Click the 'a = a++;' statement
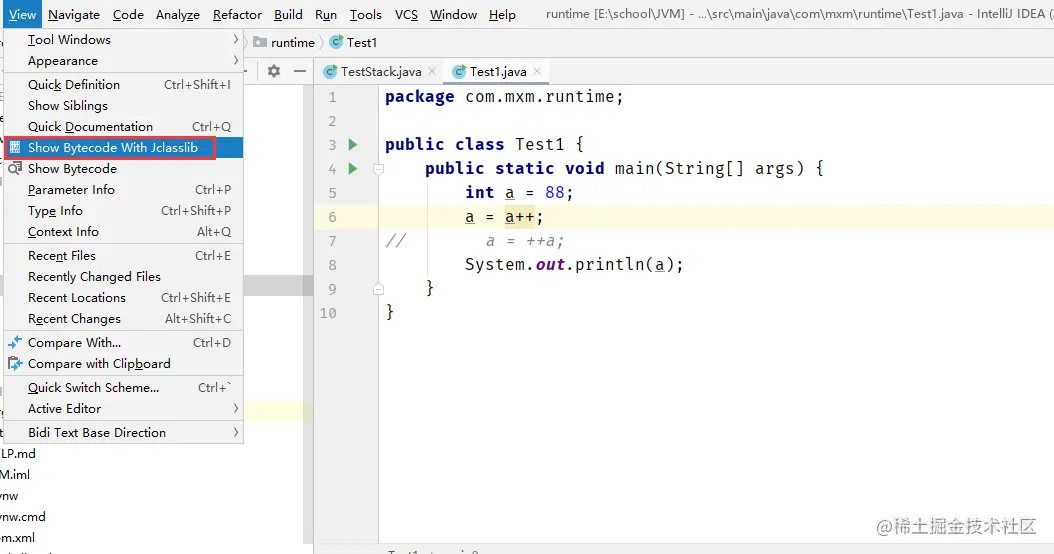The width and height of the screenshot is (1054, 554). click(504, 217)
